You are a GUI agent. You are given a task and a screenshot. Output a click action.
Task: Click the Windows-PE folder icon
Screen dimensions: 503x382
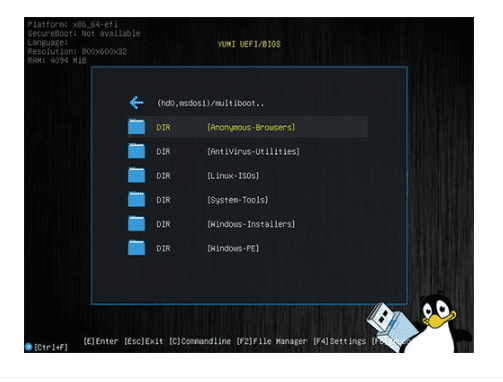[136, 248]
